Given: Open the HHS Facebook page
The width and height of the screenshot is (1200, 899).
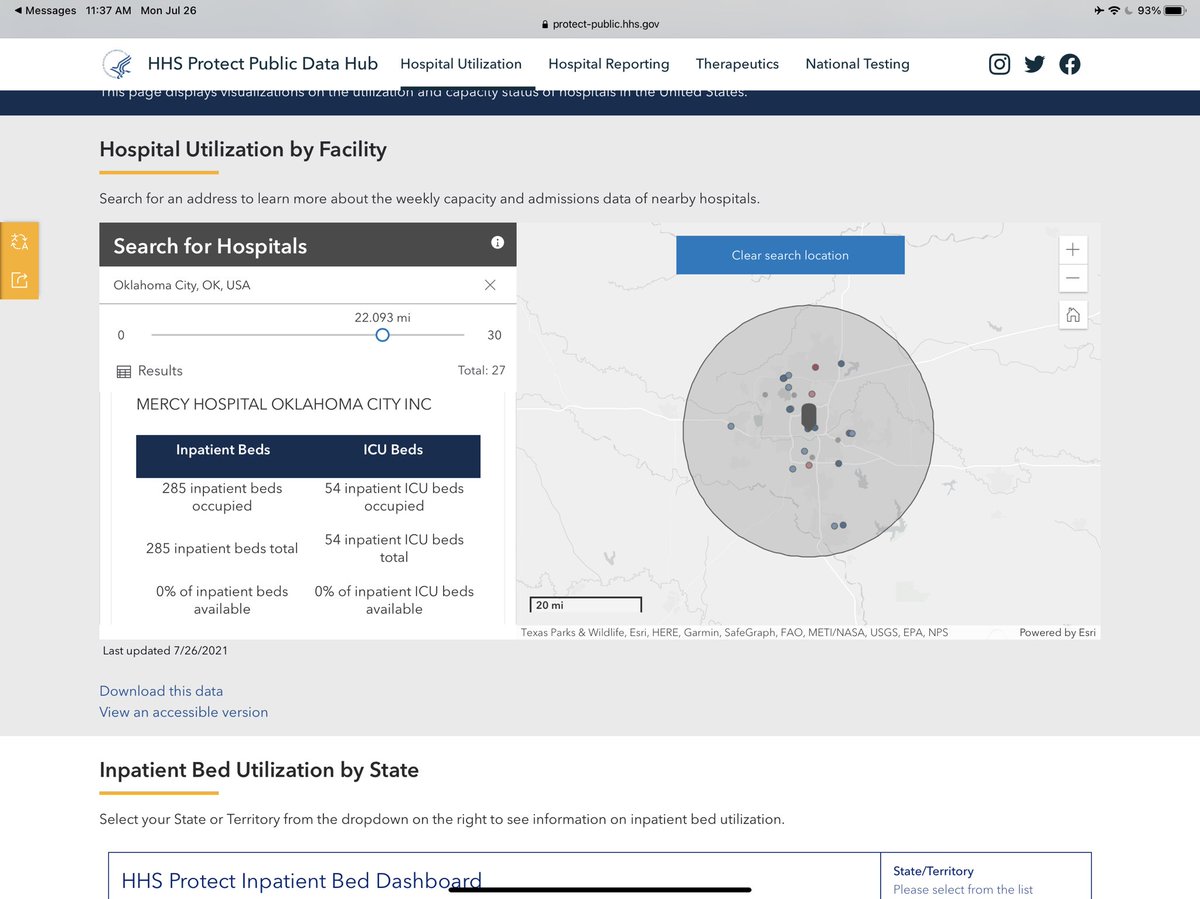Looking at the screenshot, I should tap(1070, 64).
